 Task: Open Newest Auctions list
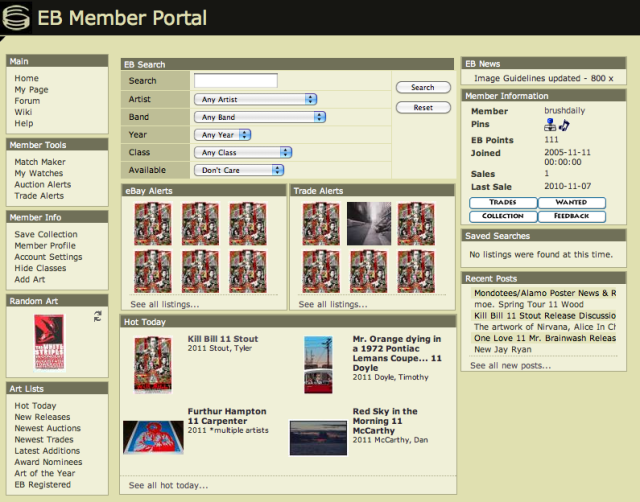(48, 428)
